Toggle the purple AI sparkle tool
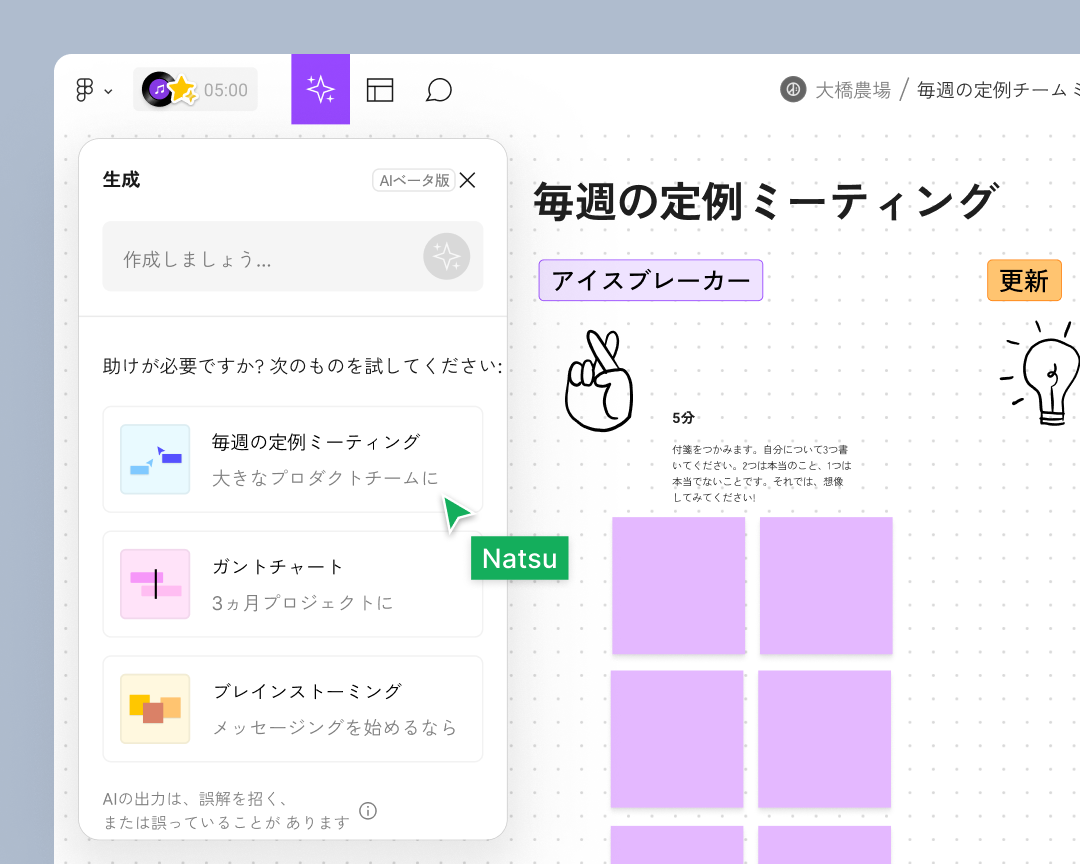 (320, 89)
